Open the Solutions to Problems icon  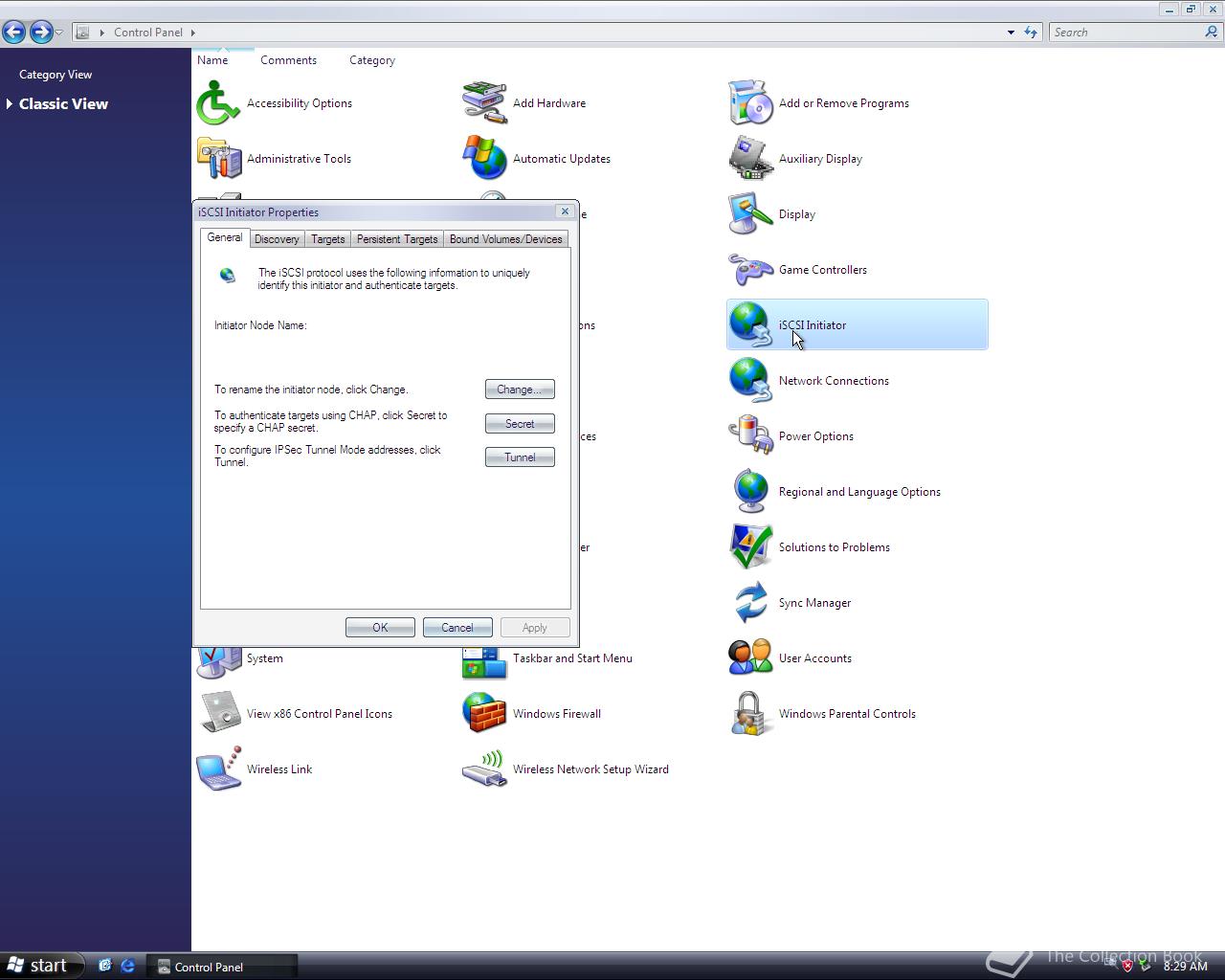pyautogui.click(x=750, y=547)
